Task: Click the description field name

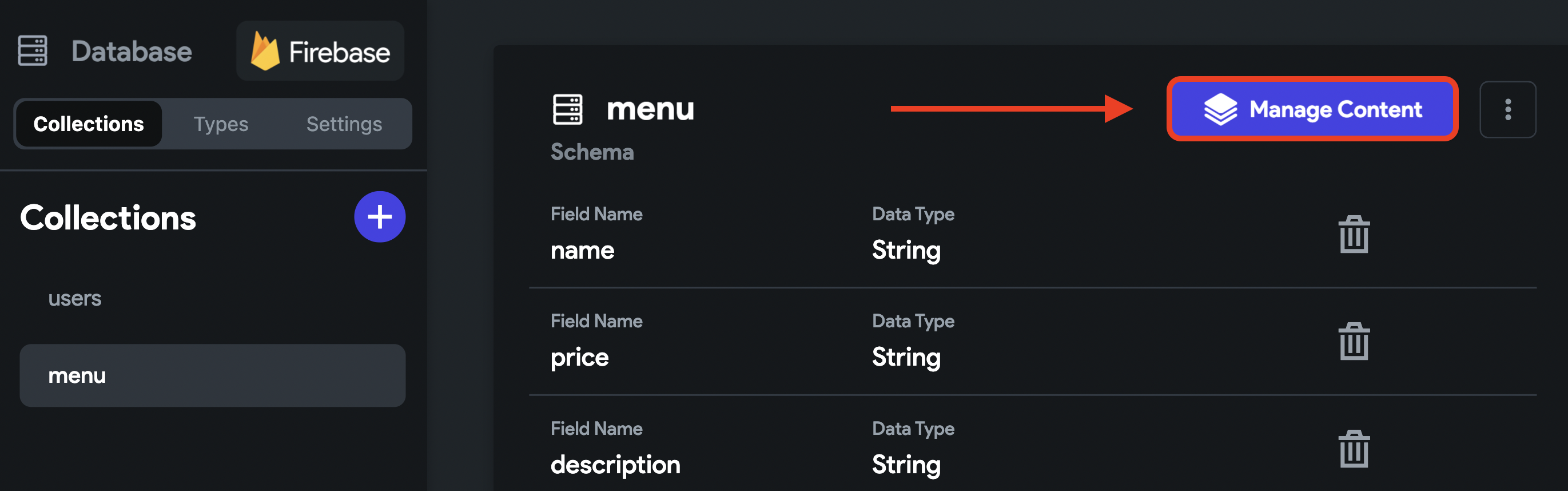Action: point(615,465)
